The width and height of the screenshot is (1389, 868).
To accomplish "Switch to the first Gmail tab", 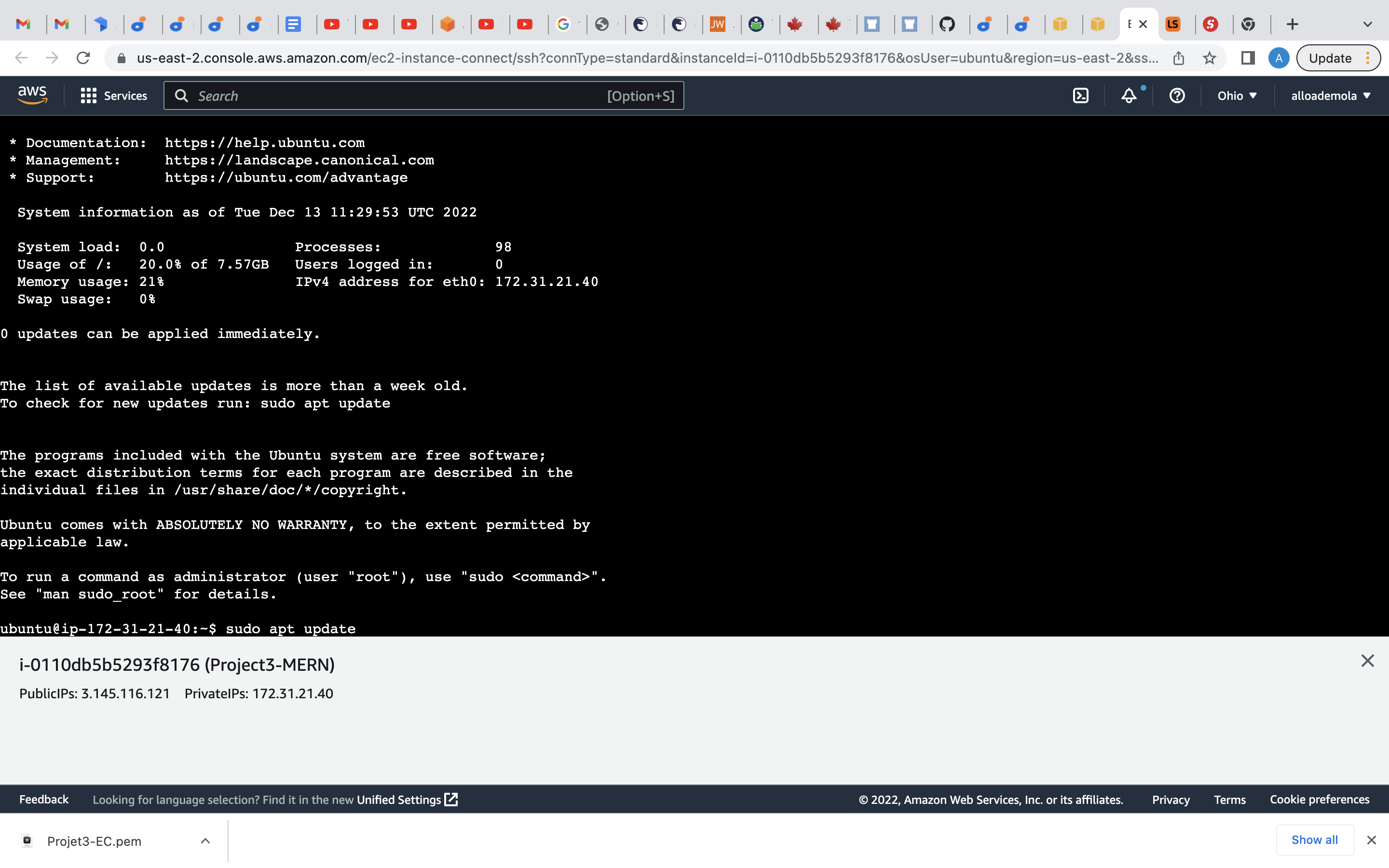I will [x=23, y=24].
